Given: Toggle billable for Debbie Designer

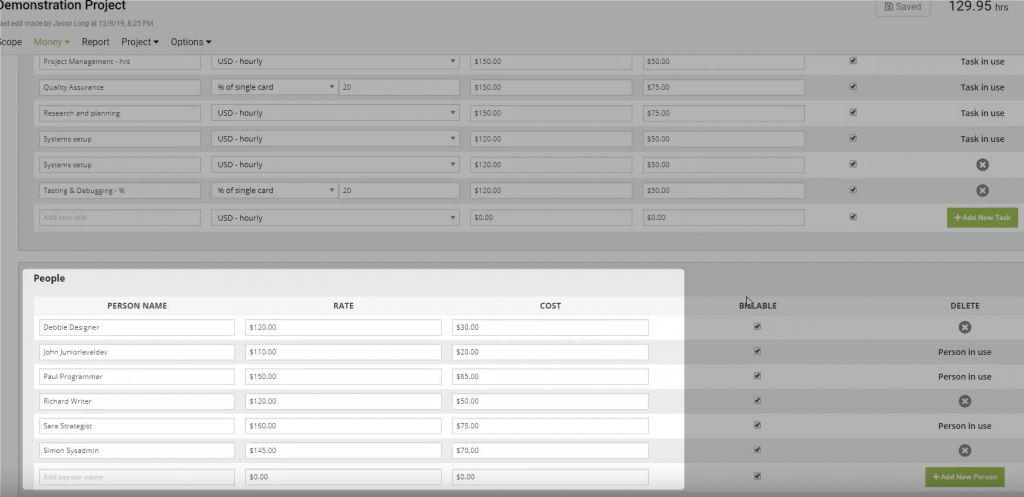Looking at the screenshot, I should click(x=758, y=327).
